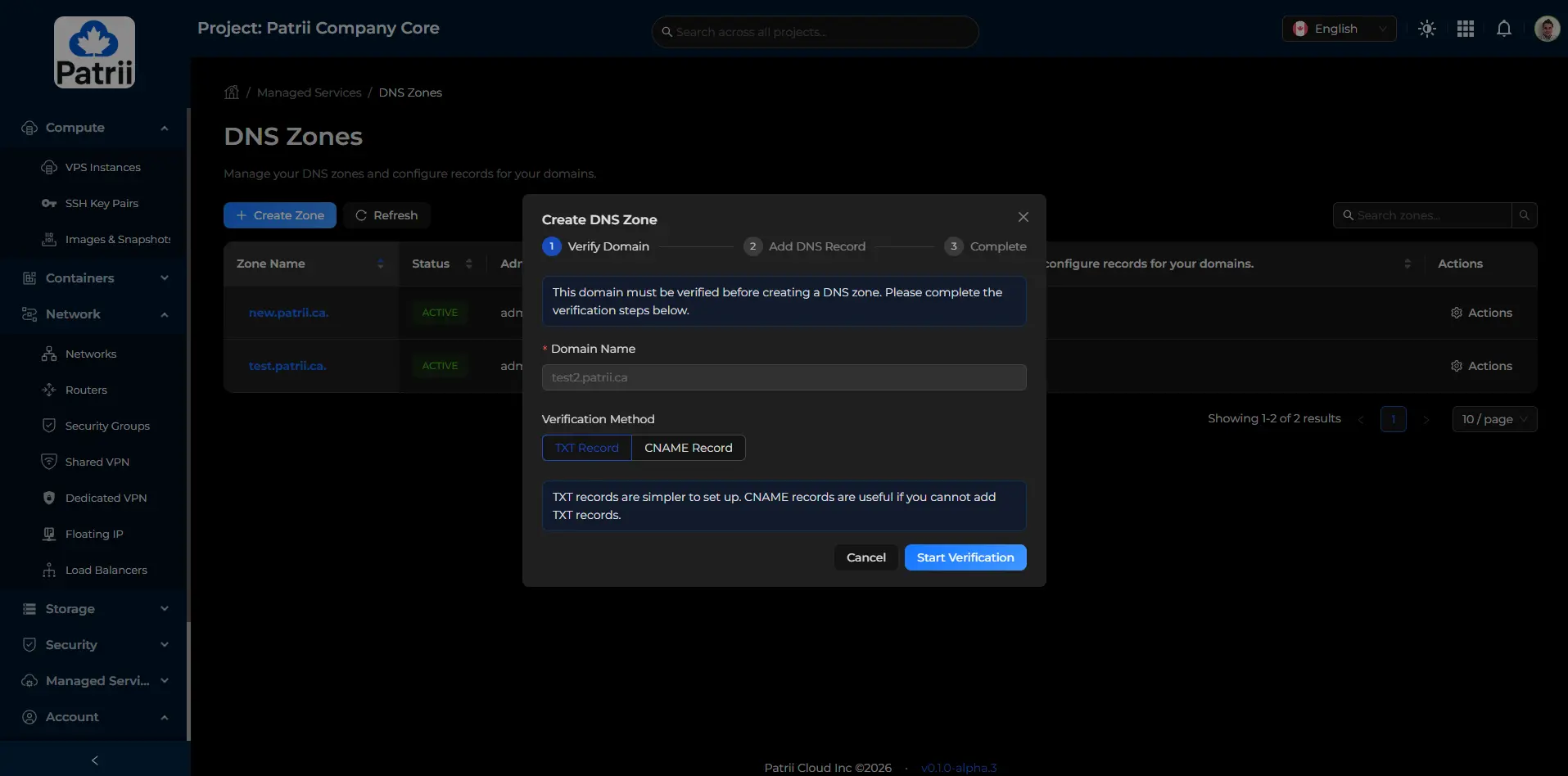Click the Start Verification button
Screen dimensions: 1568x776
pyautogui.click(x=965, y=557)
